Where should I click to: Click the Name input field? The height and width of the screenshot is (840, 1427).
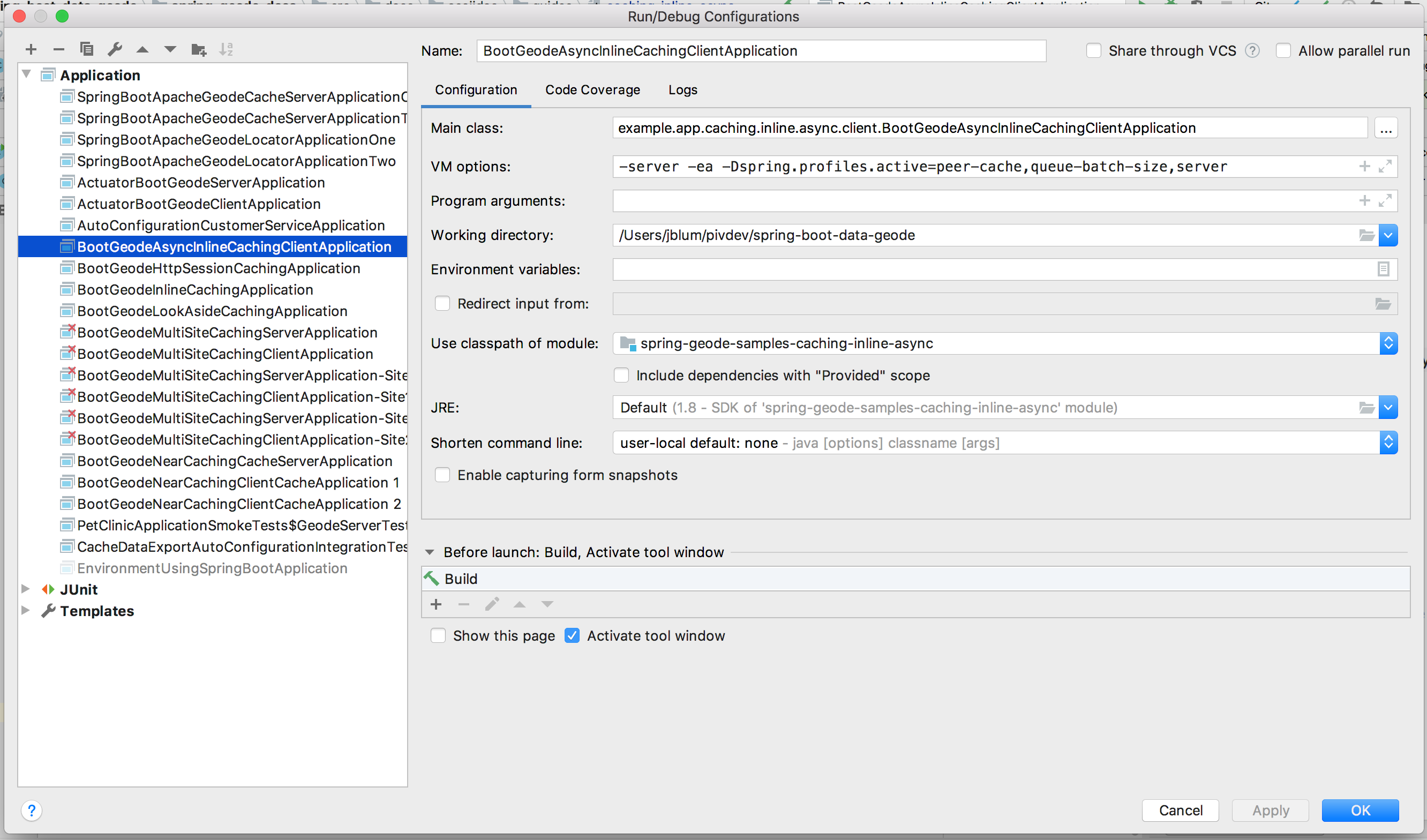[x=761, y=51]
